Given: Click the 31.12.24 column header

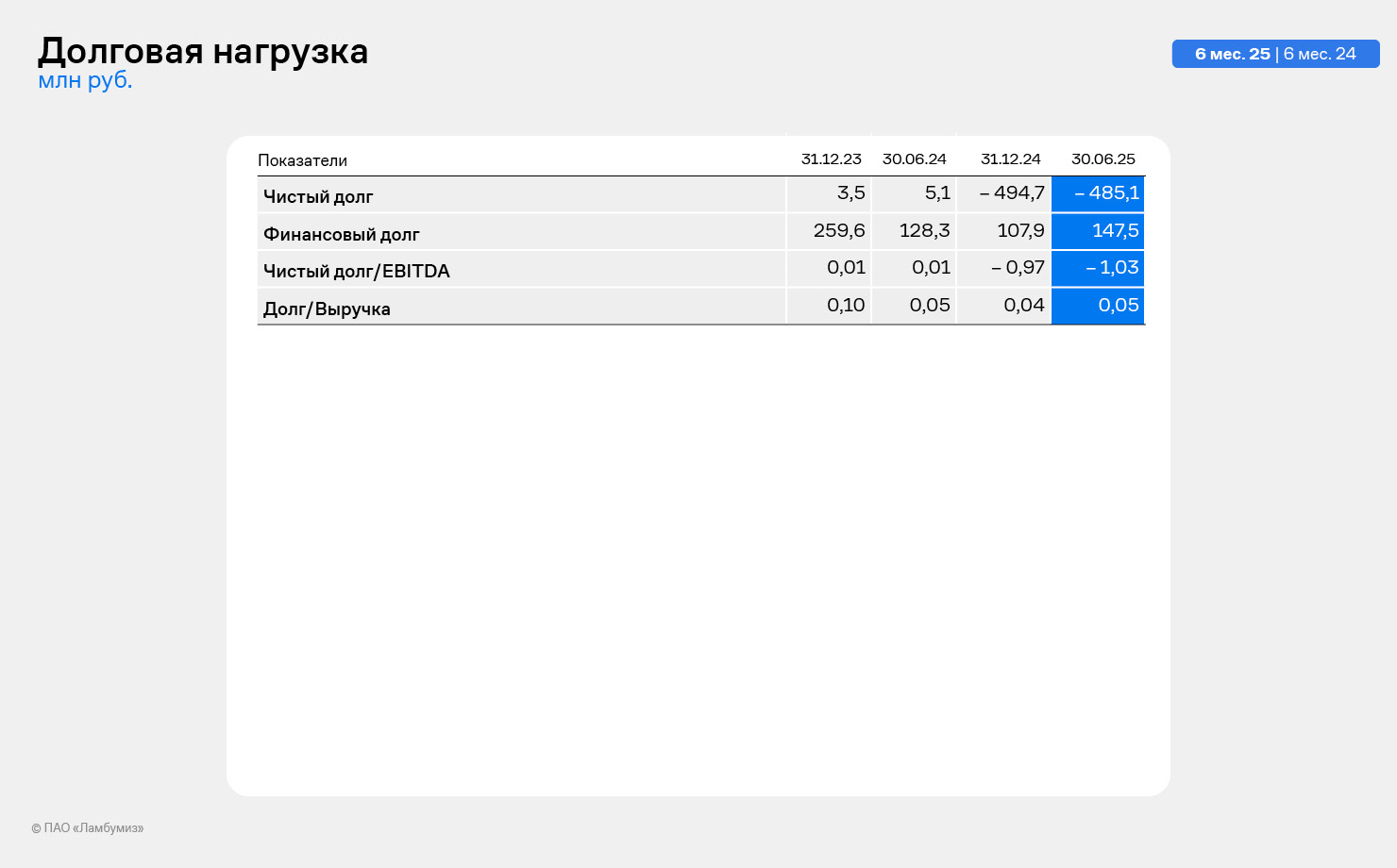Looking at the screenshot, I should pos(1010,159).
